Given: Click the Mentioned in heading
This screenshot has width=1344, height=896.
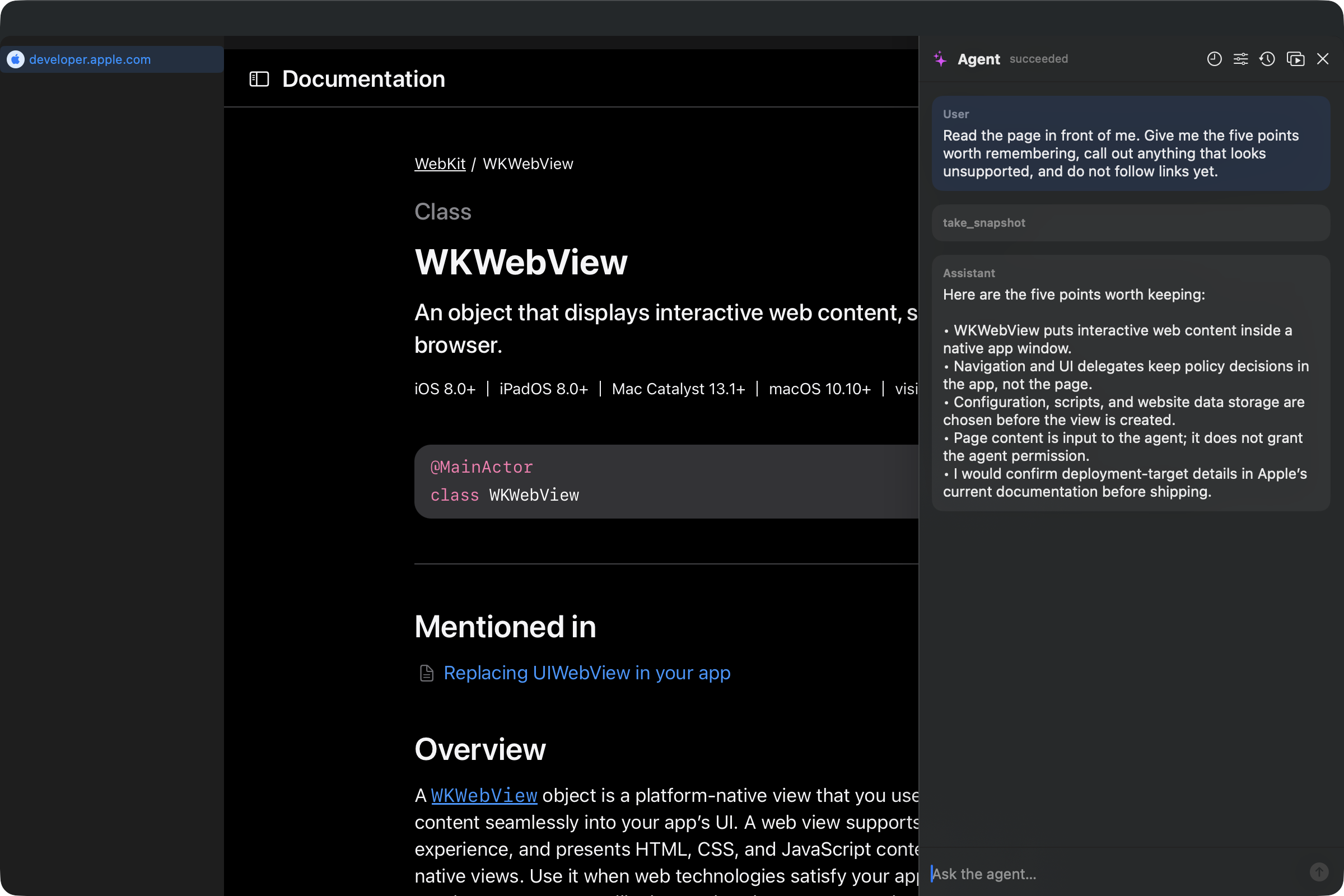Looking at the screenshot, I should click(x=505, y=627).
